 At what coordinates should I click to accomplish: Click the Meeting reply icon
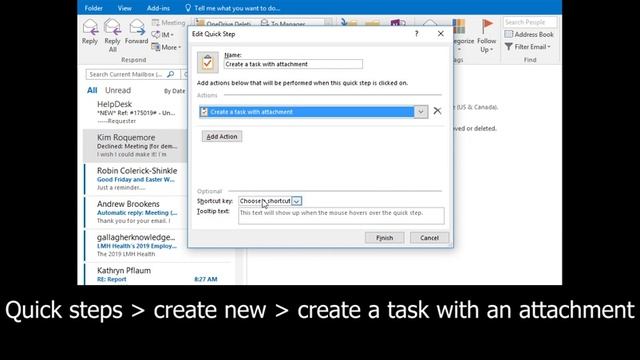(168, 22)
